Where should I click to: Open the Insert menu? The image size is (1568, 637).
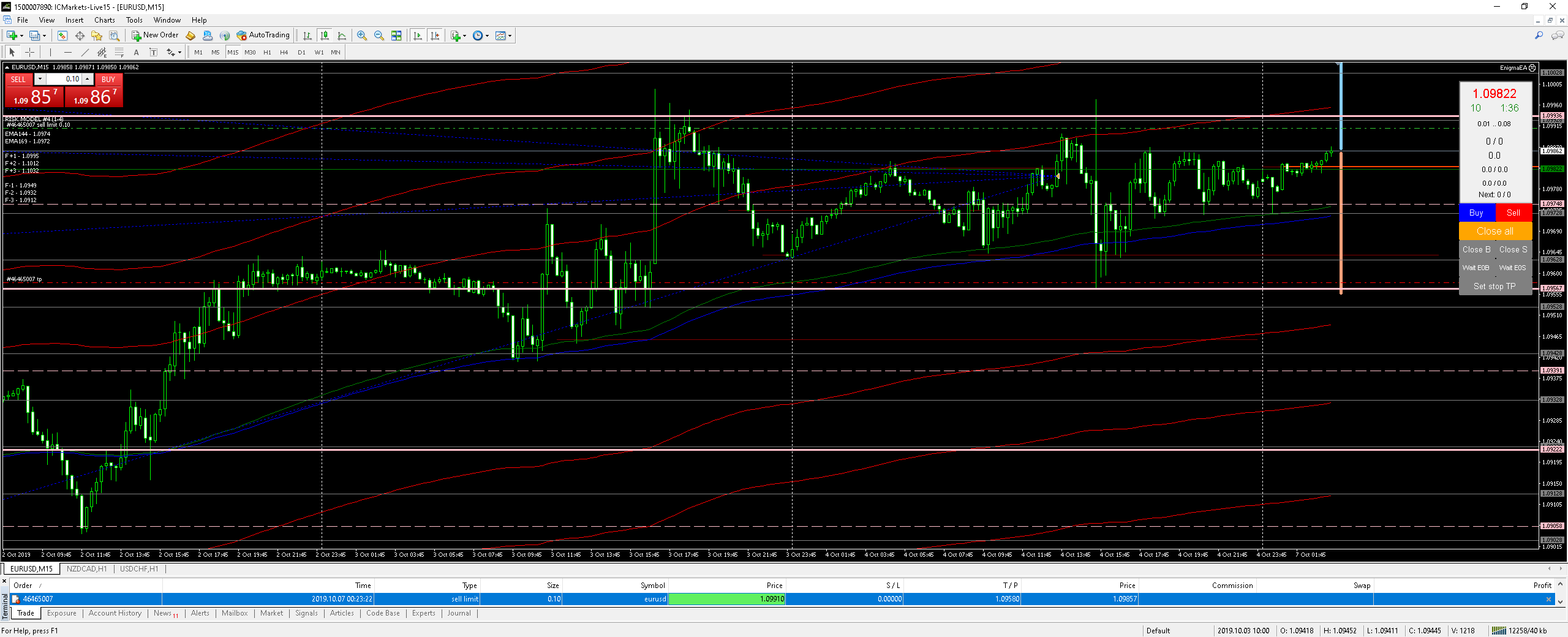[74, 20]
